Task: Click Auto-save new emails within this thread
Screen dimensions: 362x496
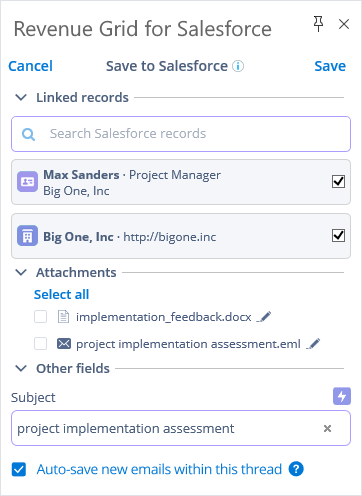Action: [159, 470]
